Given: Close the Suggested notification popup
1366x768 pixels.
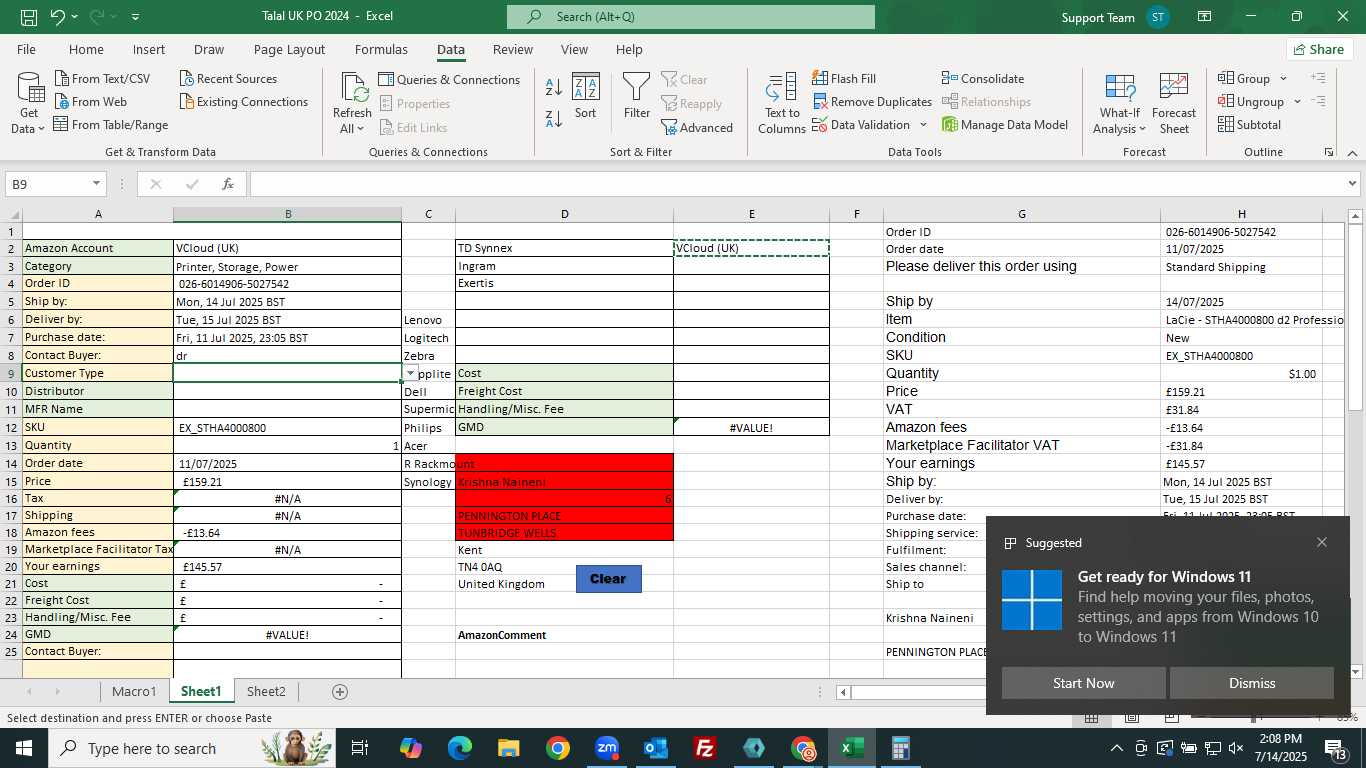Looking at the screenshot, I should (1322, 542).
